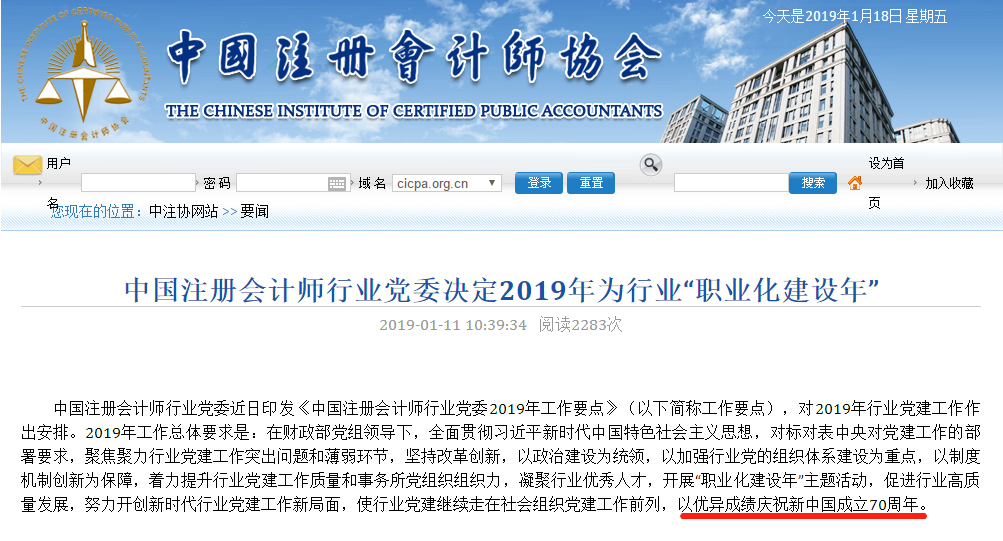This screenshot has width=1003, height=541.
Task: Open the on-screen keyboard in password field
Action: pyautogui.click(x=337, y=183)
